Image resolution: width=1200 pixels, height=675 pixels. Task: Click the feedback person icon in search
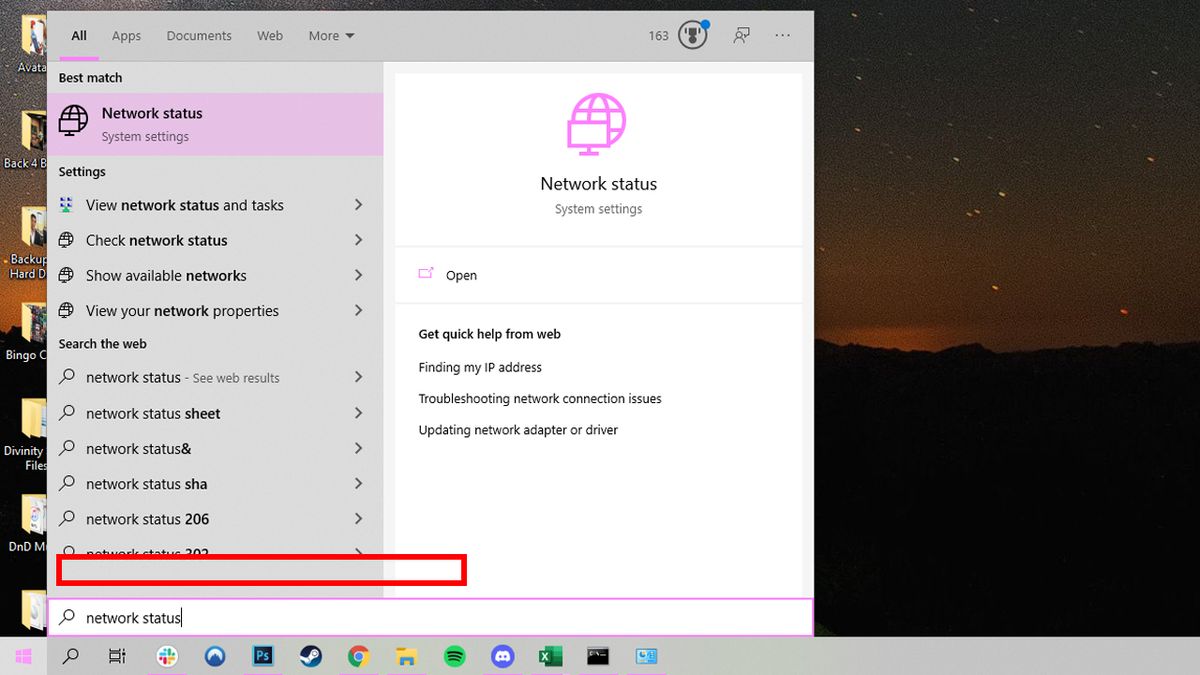coord(742,35)
